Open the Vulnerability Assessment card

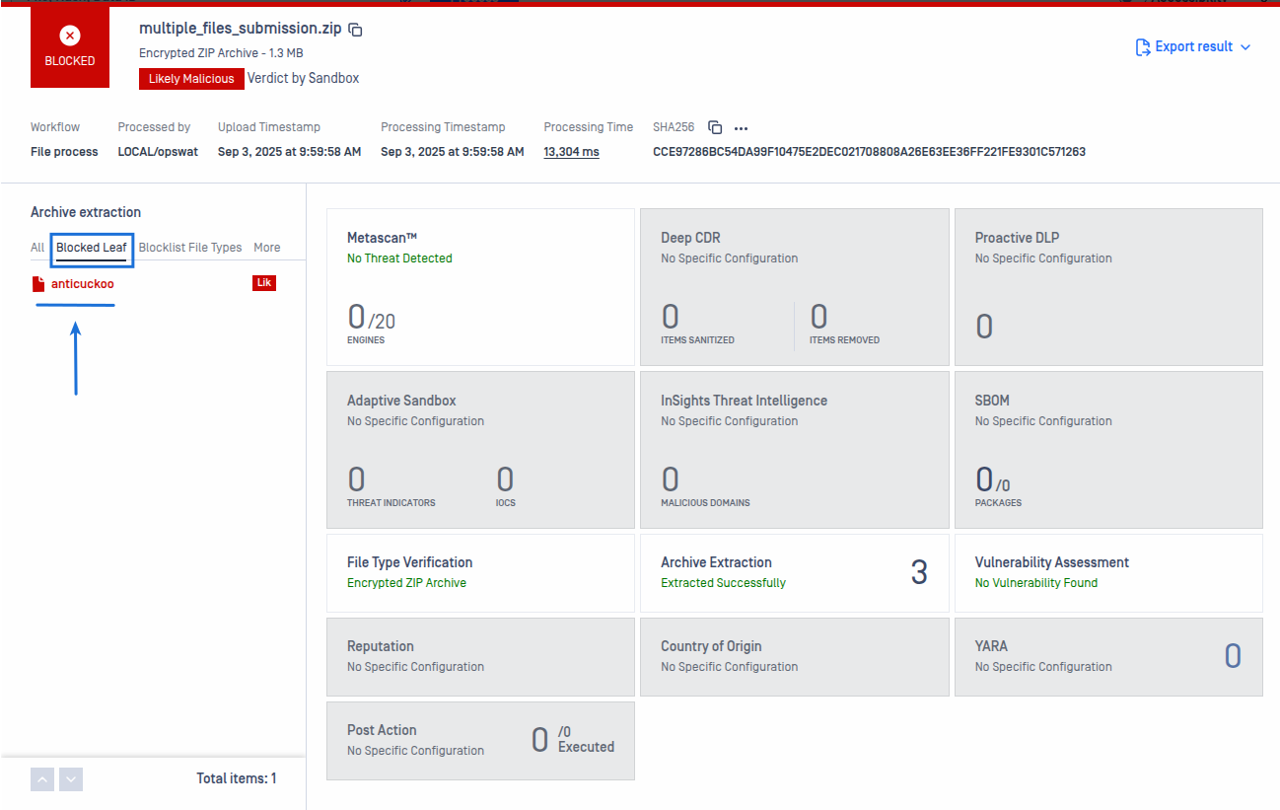pyautogui.click(x=1108, y=572)
